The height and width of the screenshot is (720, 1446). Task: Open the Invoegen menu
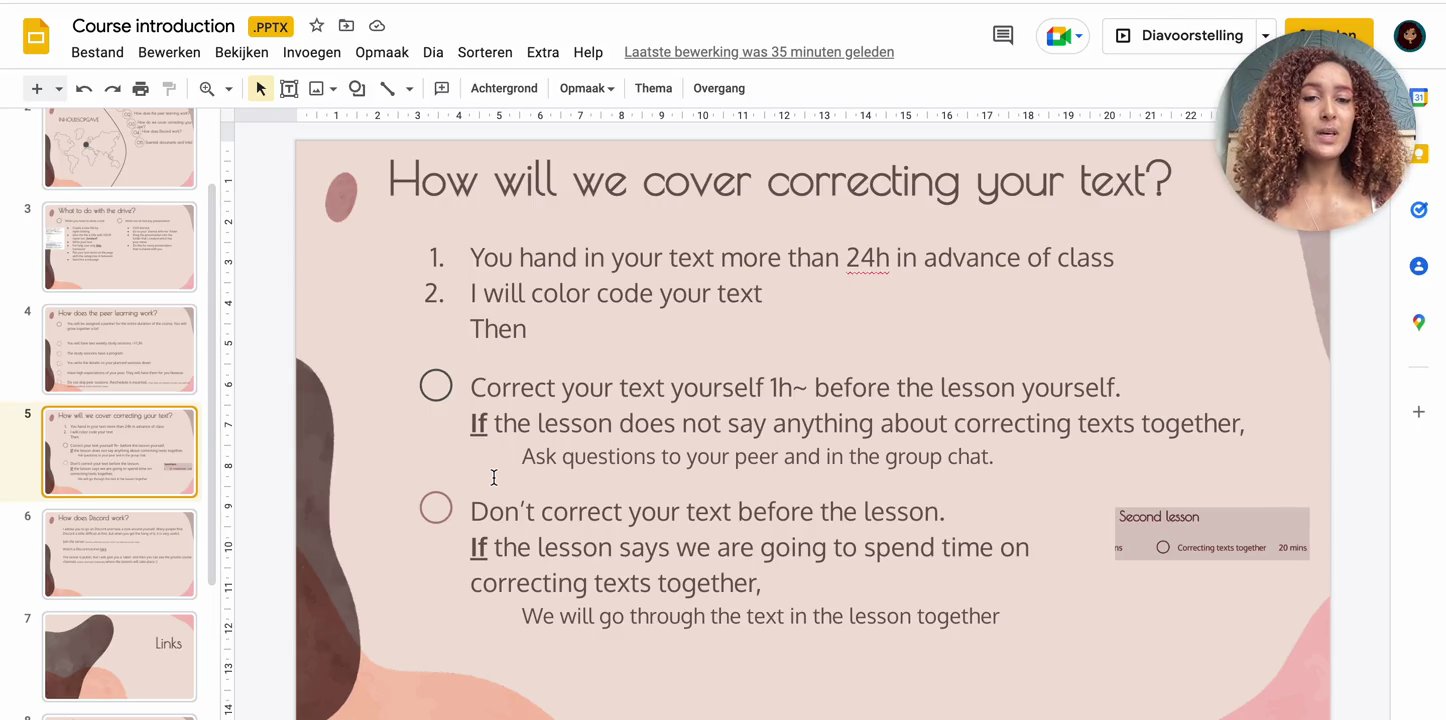(x=311, y=52)
